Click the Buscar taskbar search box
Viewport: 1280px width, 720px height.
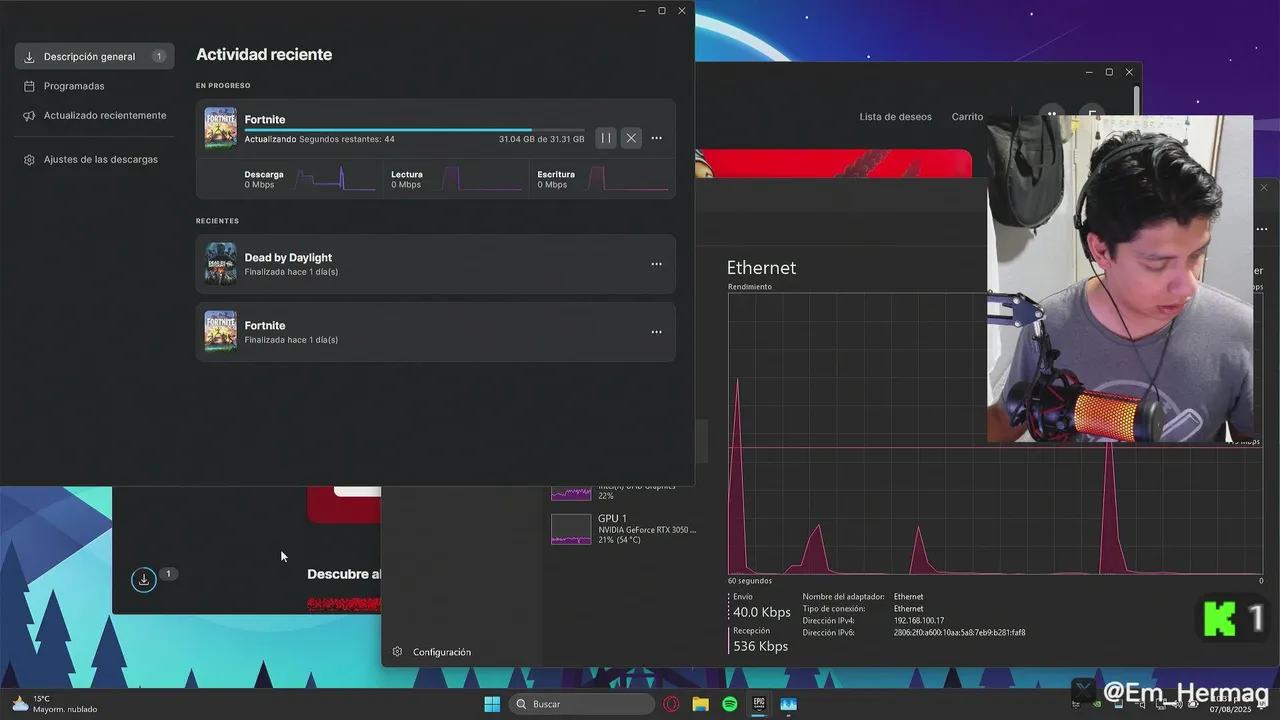582,704
